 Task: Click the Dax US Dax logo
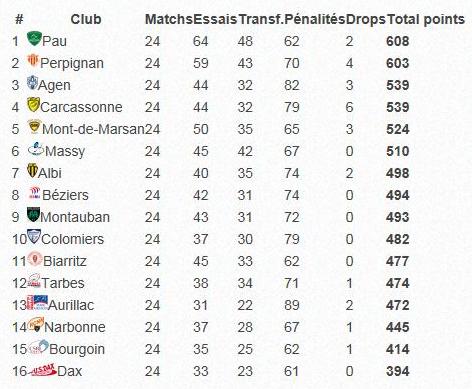43,370
